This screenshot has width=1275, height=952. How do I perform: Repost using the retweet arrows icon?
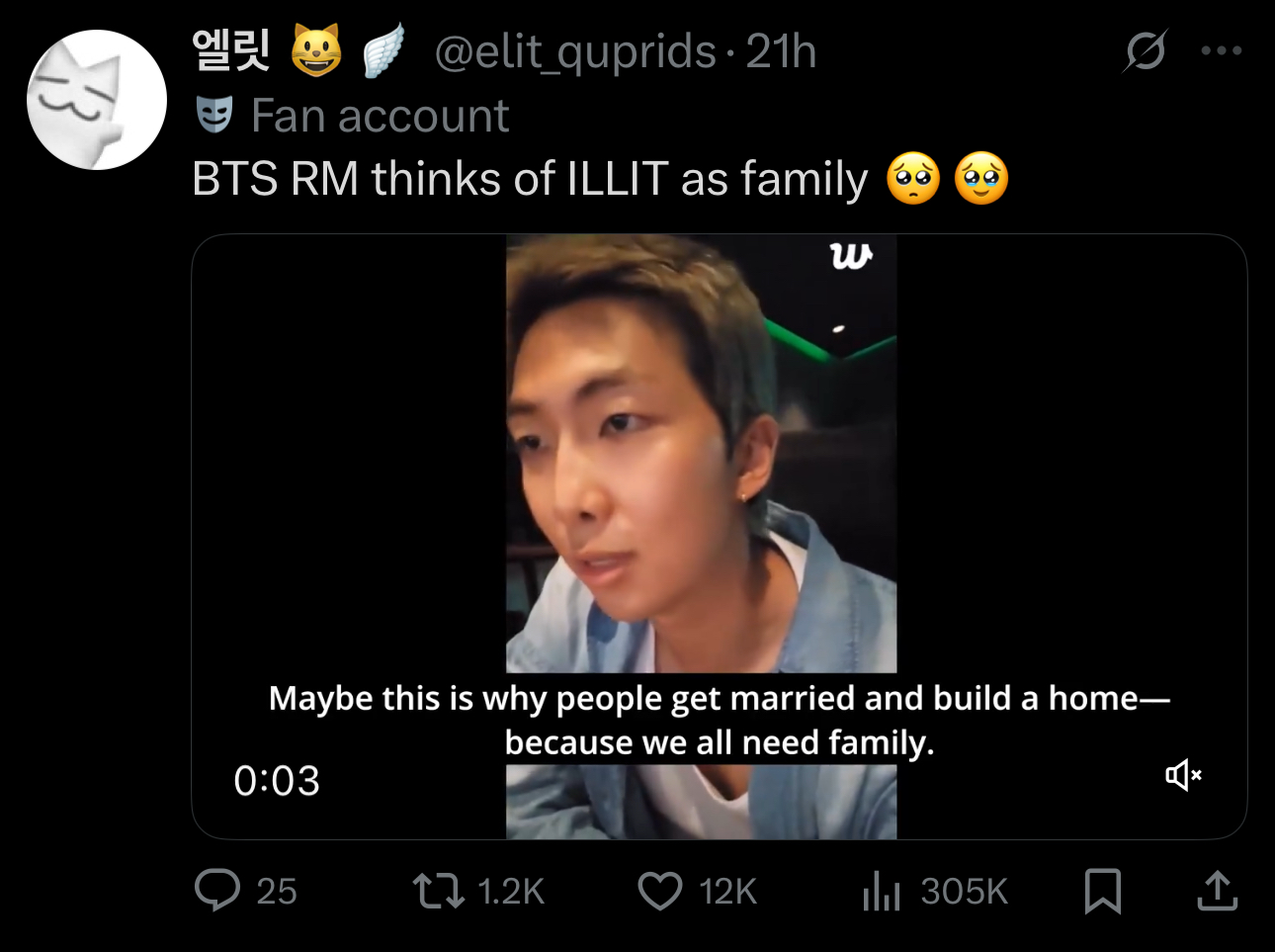point(438,891)
